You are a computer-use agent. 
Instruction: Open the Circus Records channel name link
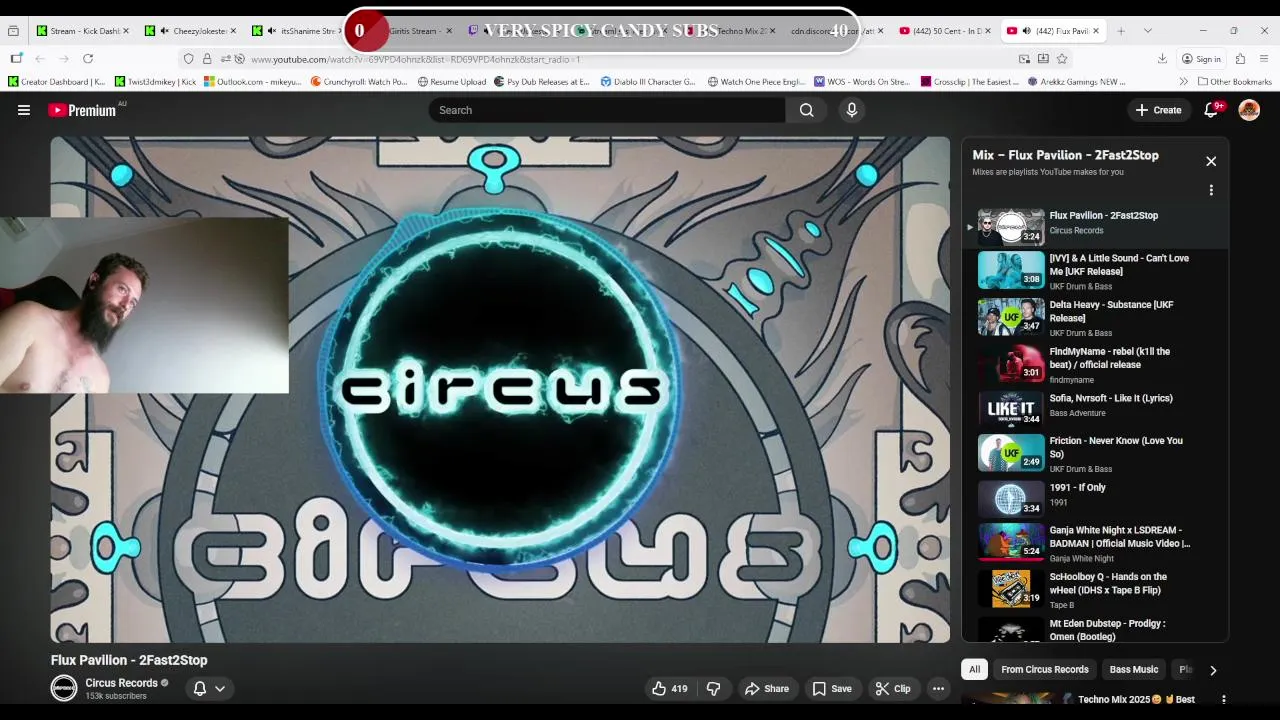(121, 683)
